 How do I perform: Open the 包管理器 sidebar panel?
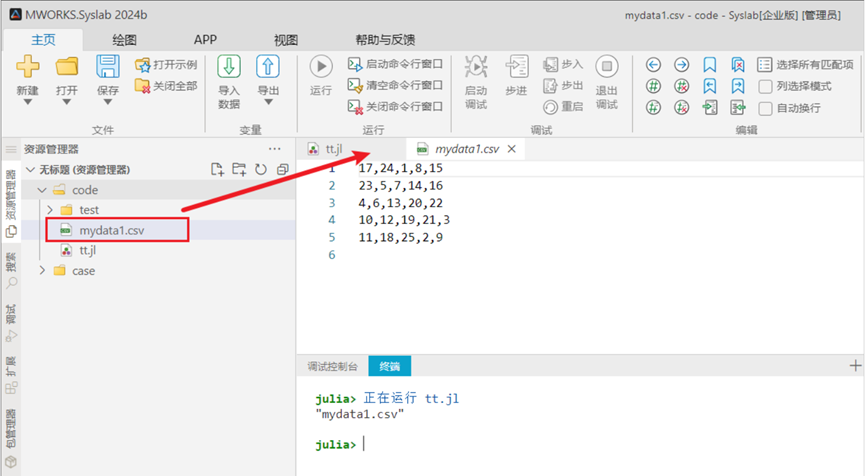pyautogui.click(x=11, y=438)
